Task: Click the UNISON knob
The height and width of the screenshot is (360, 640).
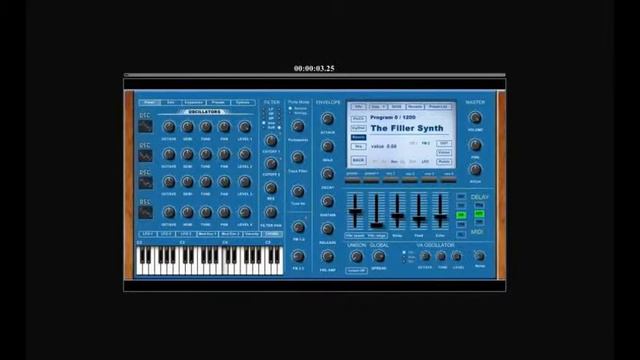Action: (356, 256)
